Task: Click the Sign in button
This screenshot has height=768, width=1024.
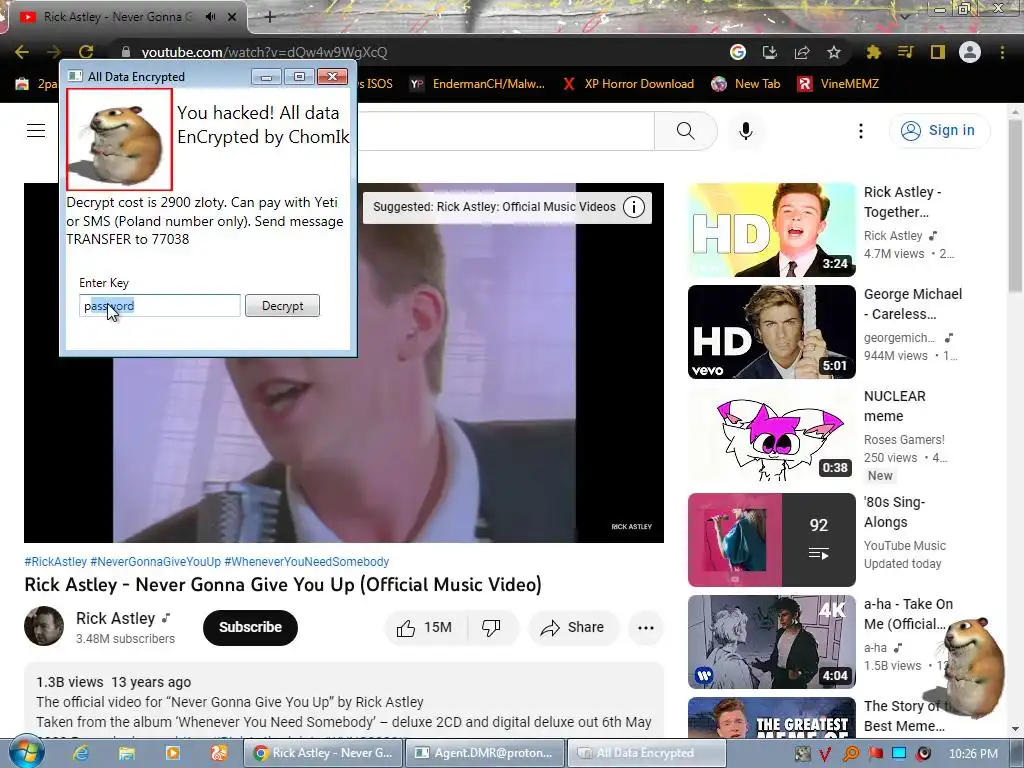Action: 939,131
